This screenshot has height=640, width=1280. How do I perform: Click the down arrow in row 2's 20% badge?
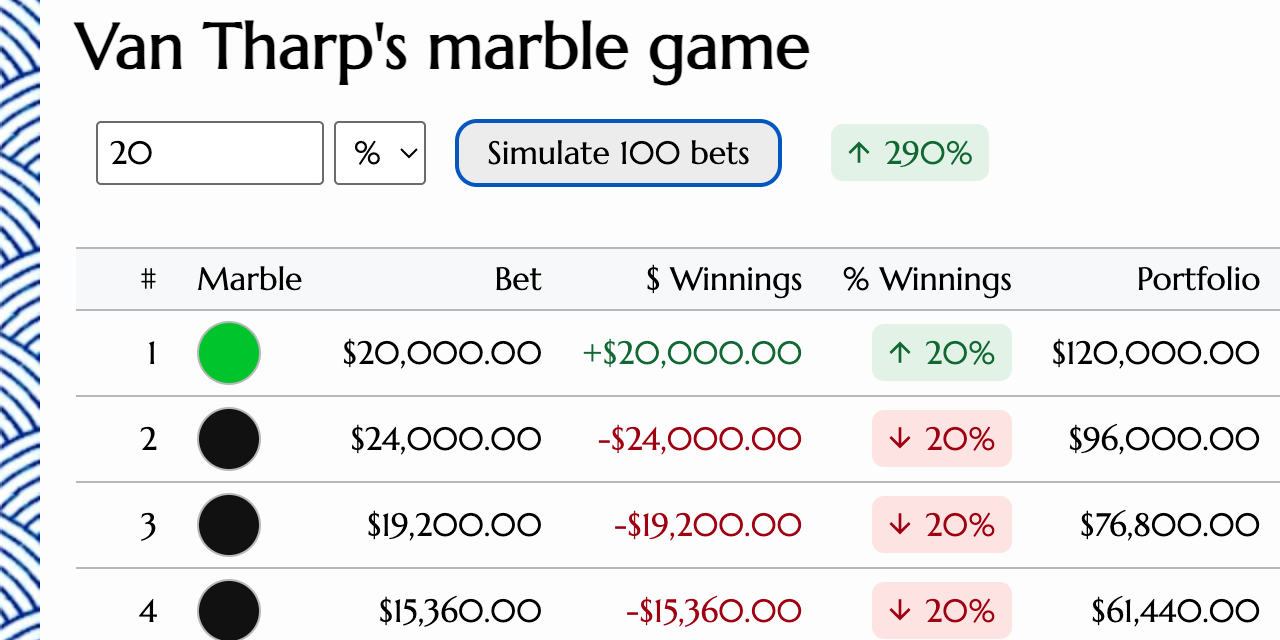point(901,438)
